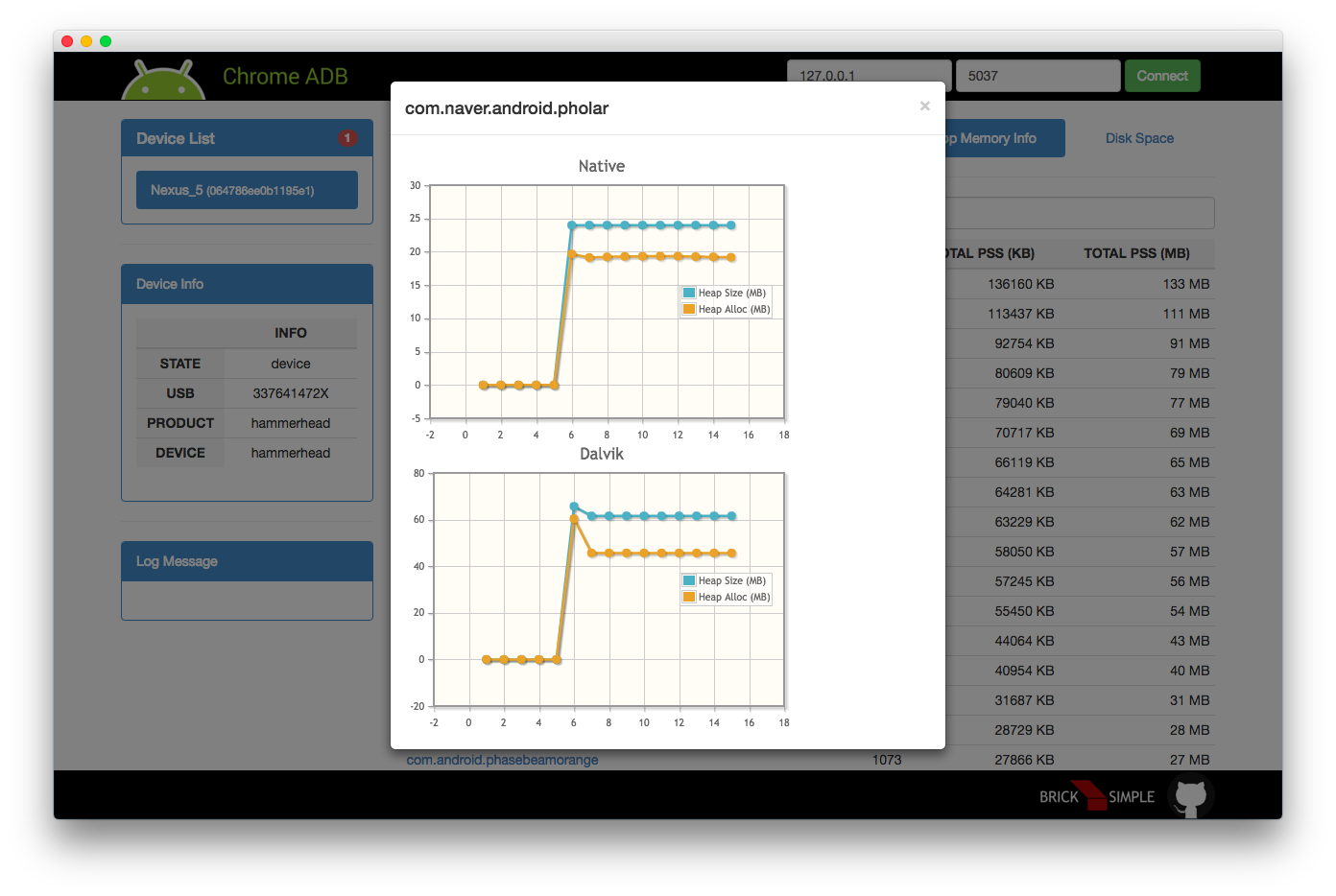Click the 31687 KB cell
1336x896 pixels.
coord(1024,700)
